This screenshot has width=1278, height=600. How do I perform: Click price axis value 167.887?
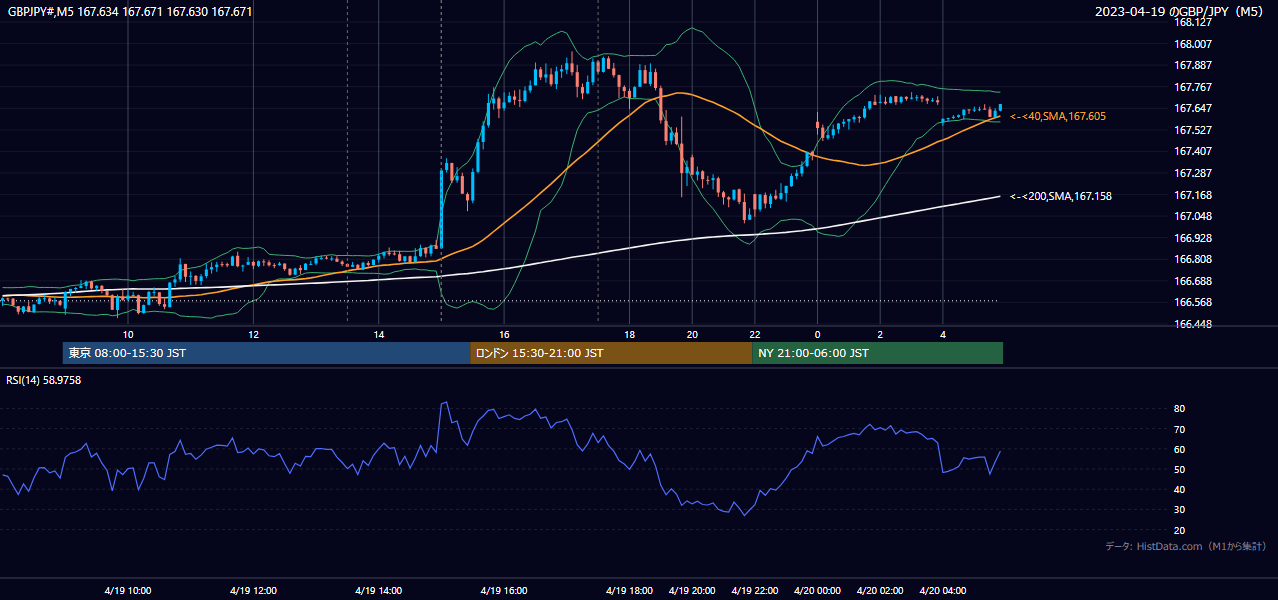[x=1192, y=65]
